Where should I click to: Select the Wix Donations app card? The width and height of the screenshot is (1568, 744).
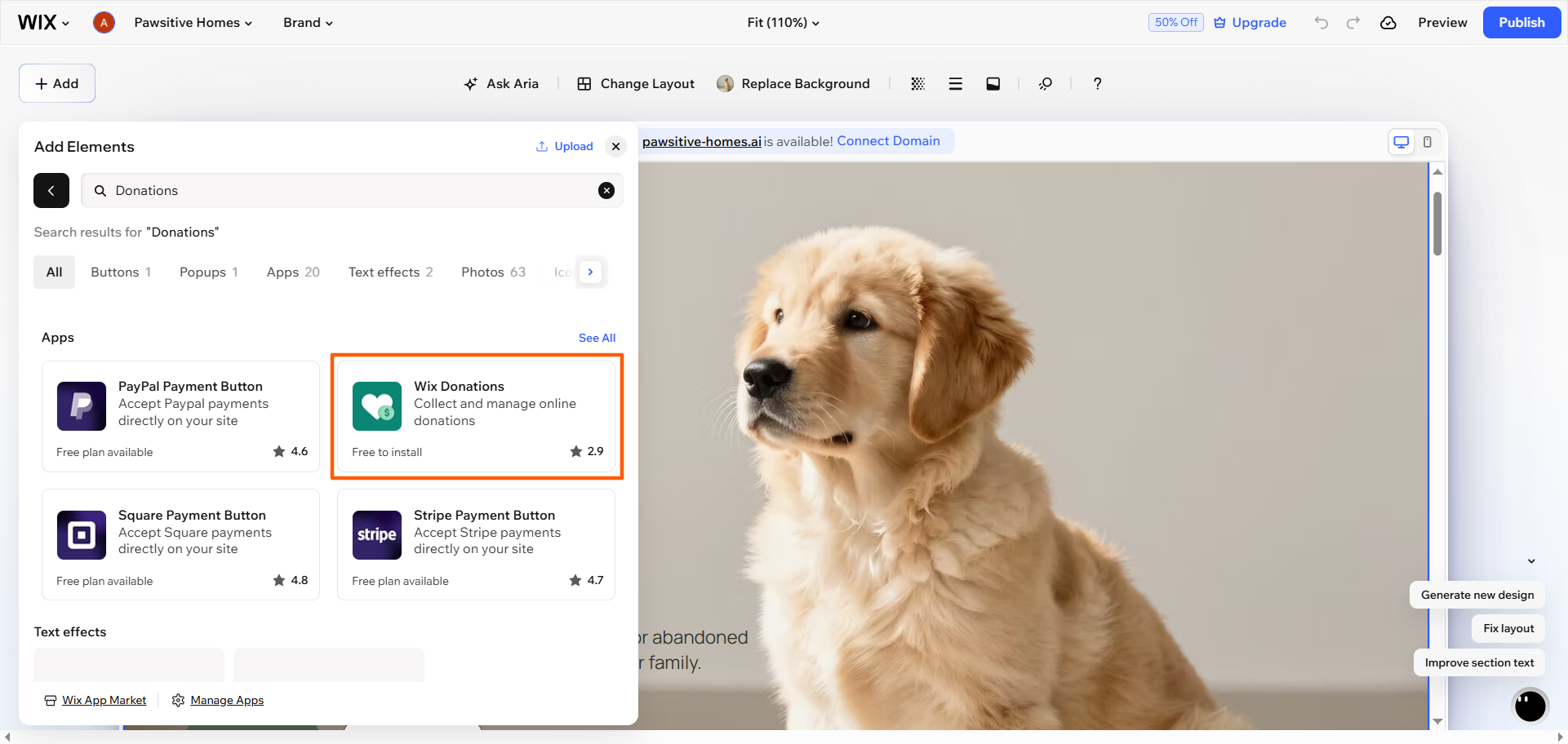[476, 416]
